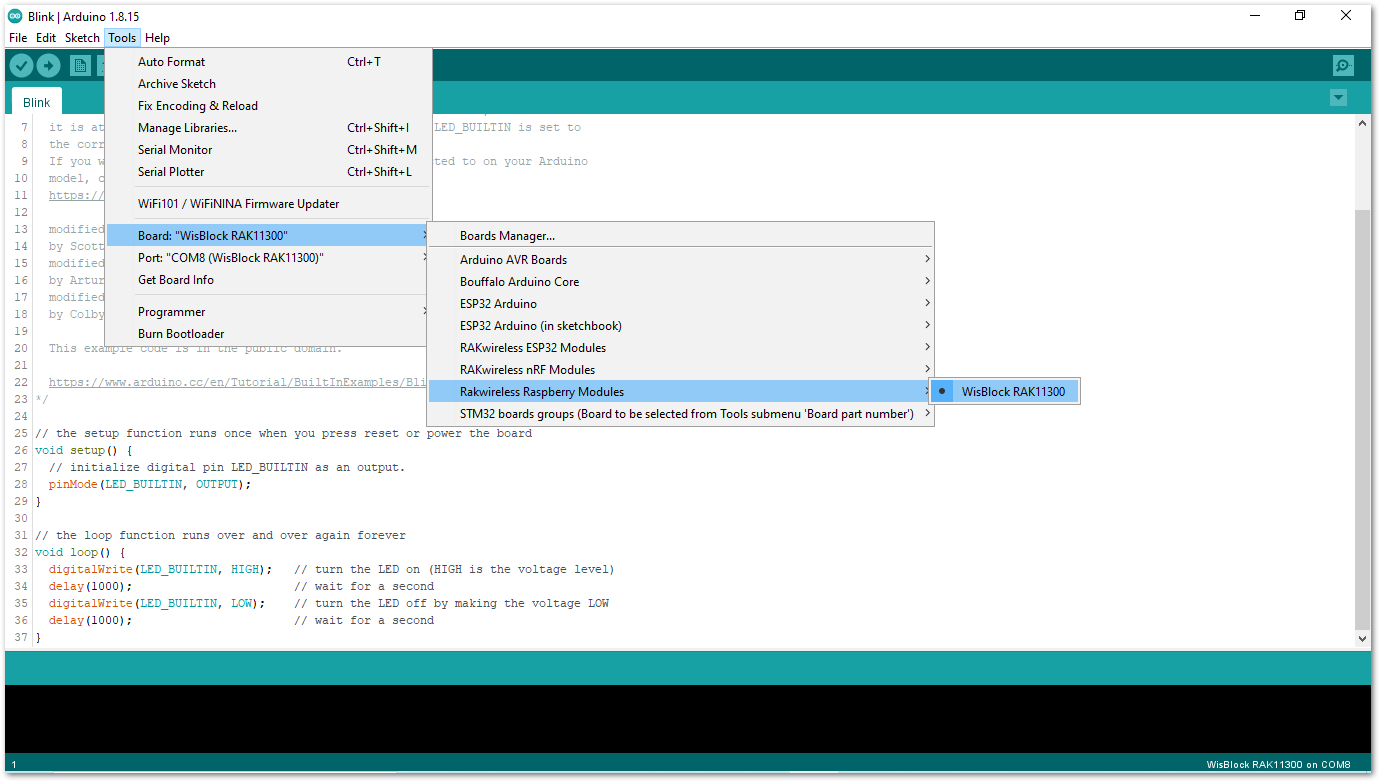Image resolution: width=1380 pixels, height=782 pixels.
Task: Open Boards Manager... entry
Action: [681, 236]
